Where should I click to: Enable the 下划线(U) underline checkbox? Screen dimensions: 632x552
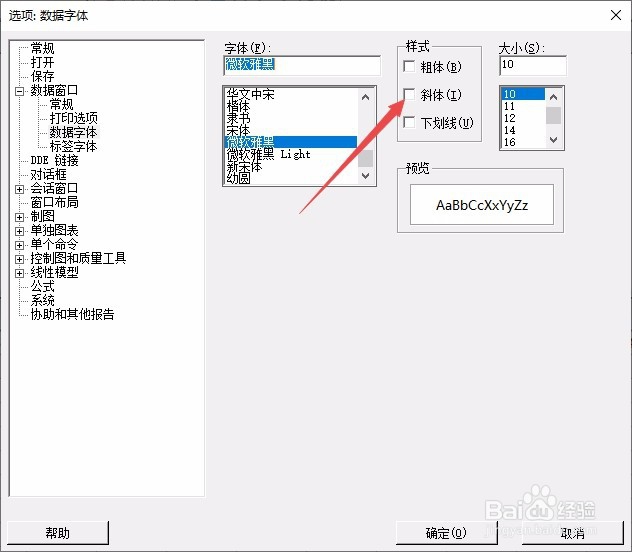click(409, 122)
